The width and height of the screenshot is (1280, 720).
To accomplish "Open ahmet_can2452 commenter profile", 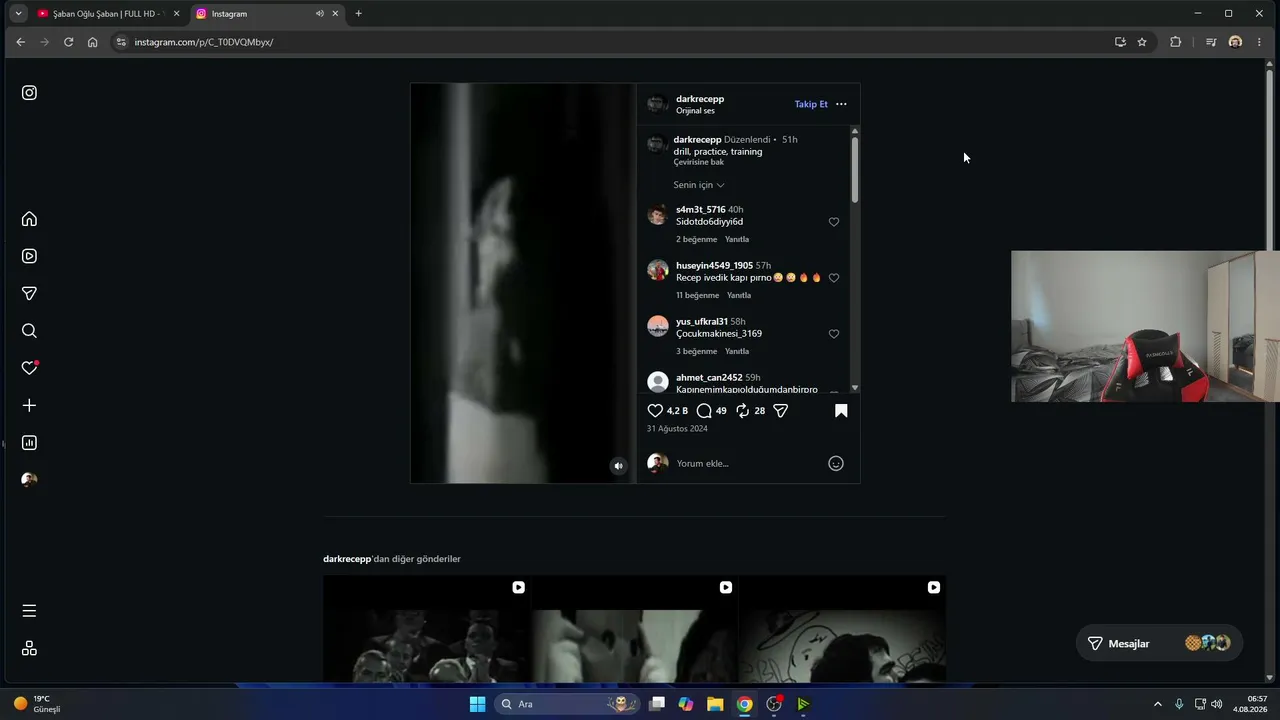I will (x=709, y=378).
